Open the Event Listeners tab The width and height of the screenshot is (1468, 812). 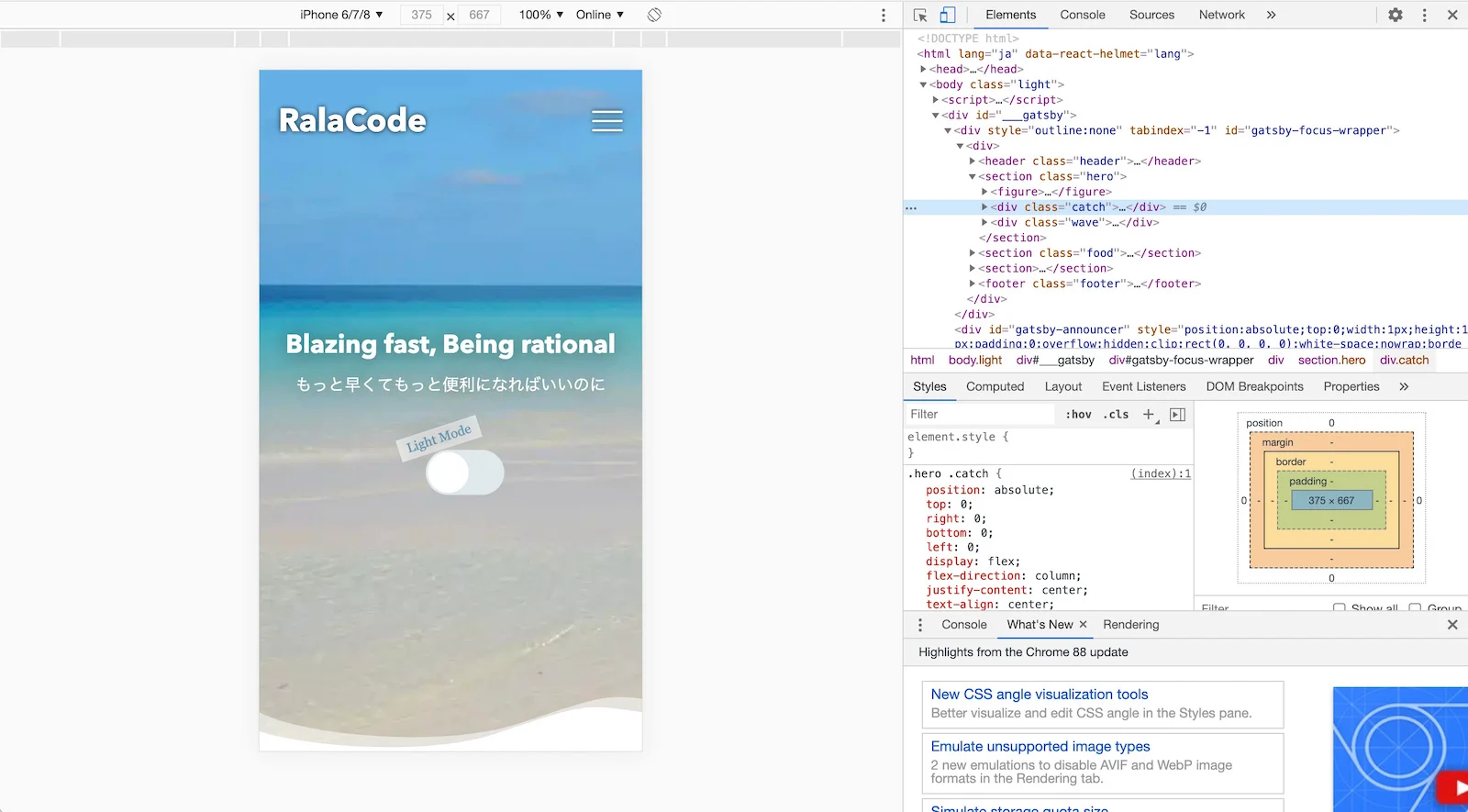(1143, 386)
